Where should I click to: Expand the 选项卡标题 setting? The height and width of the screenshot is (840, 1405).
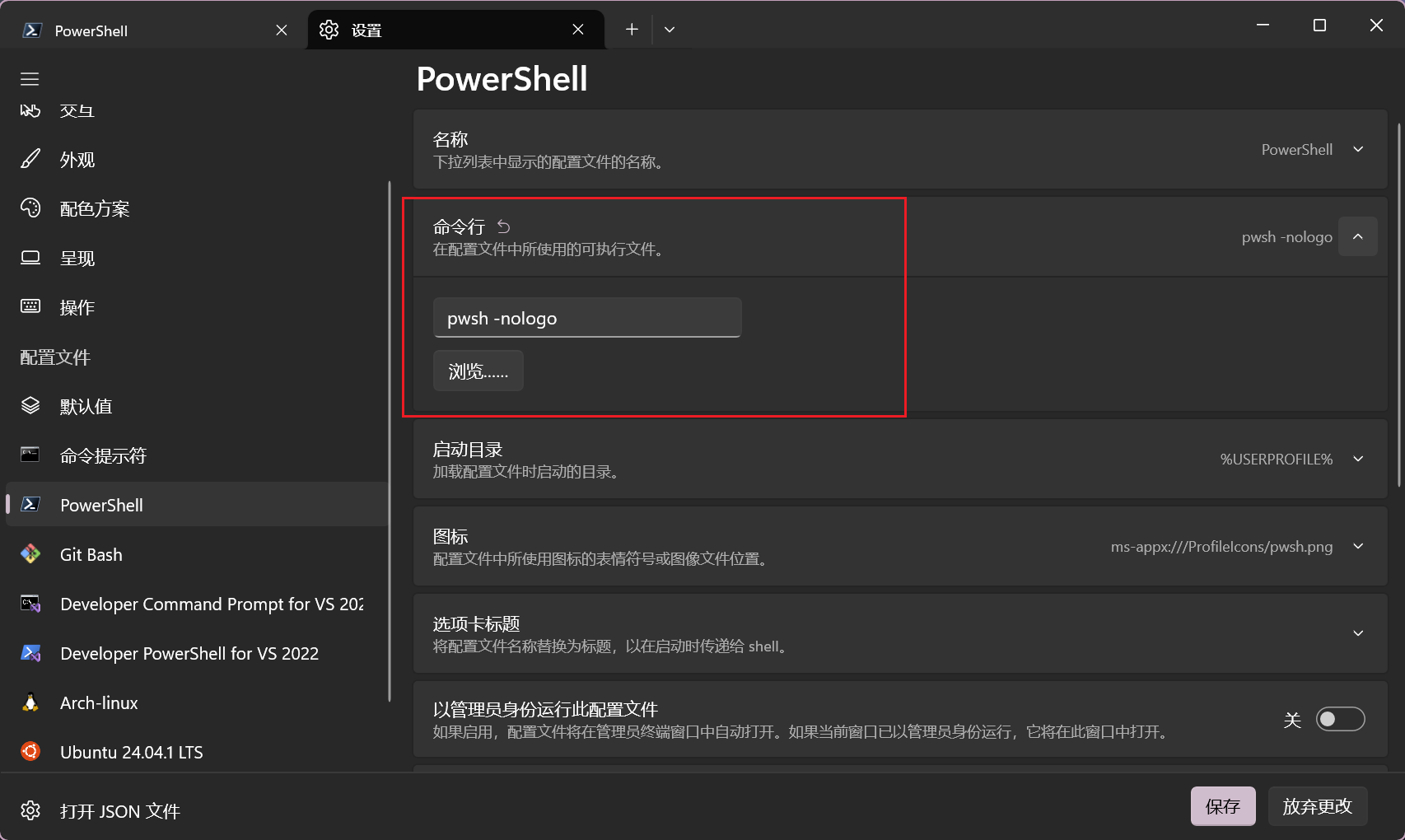pos(1358,633)
